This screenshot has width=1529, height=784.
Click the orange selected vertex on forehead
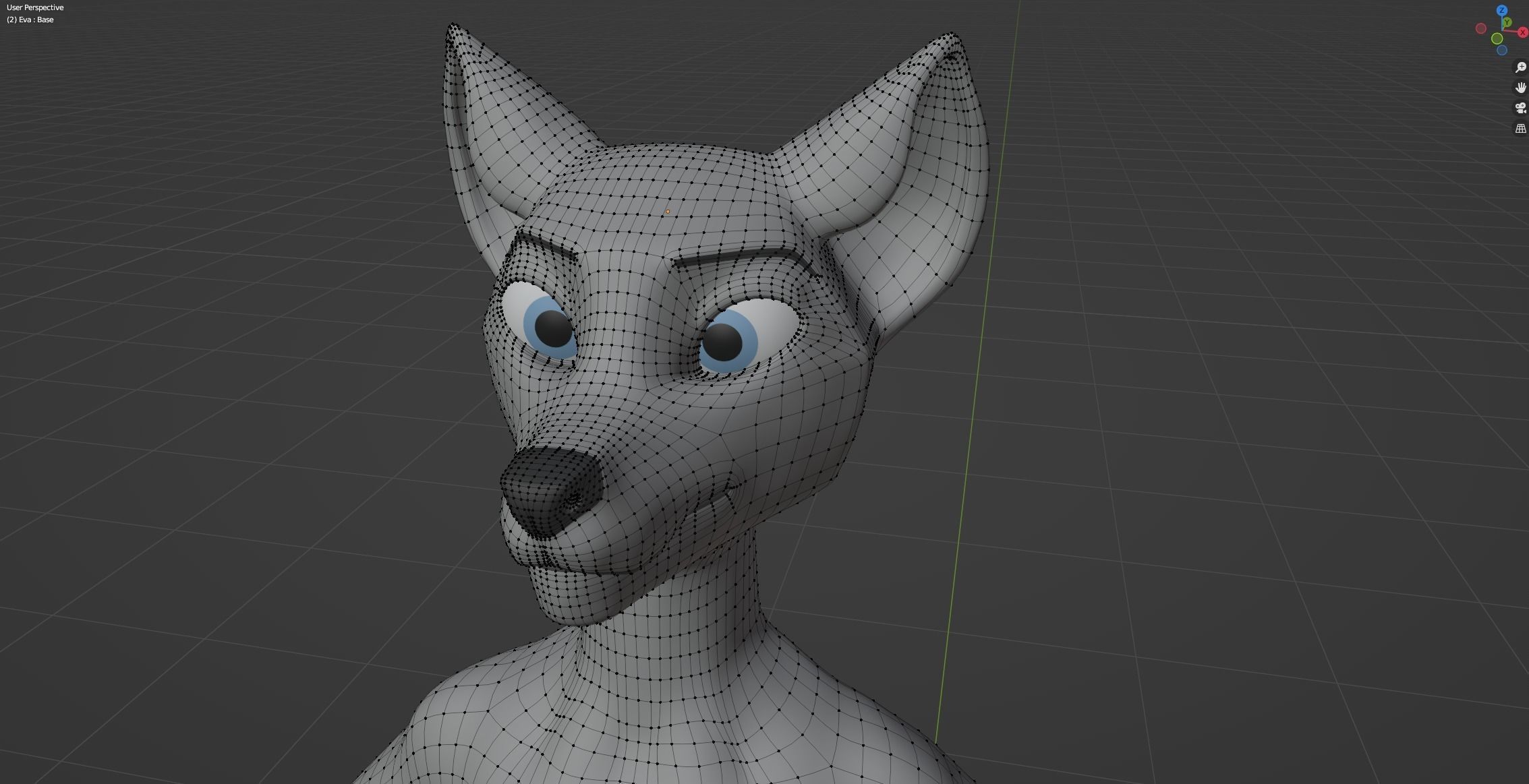coord(668,212)
